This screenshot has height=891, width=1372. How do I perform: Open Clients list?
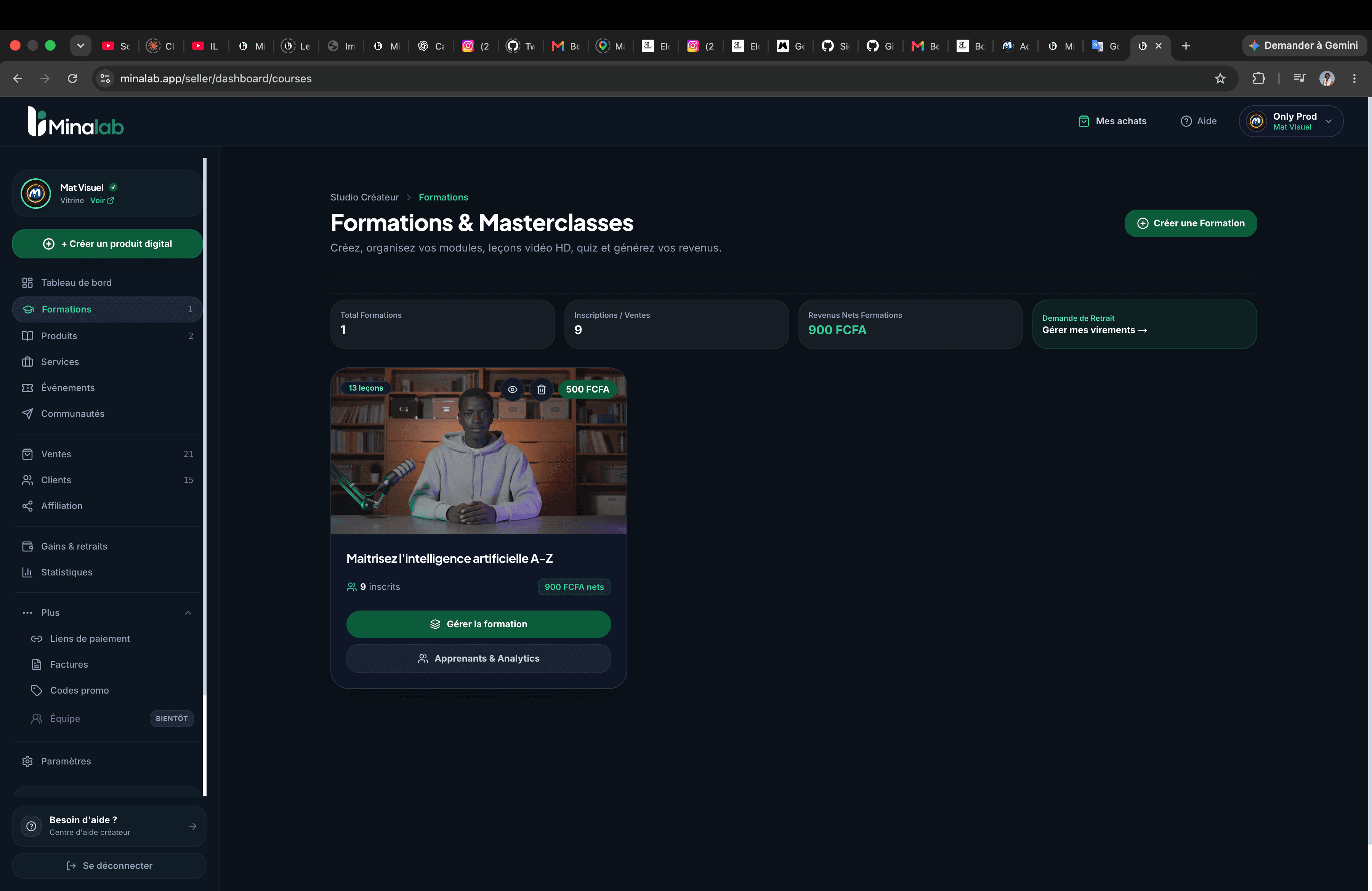107,480
